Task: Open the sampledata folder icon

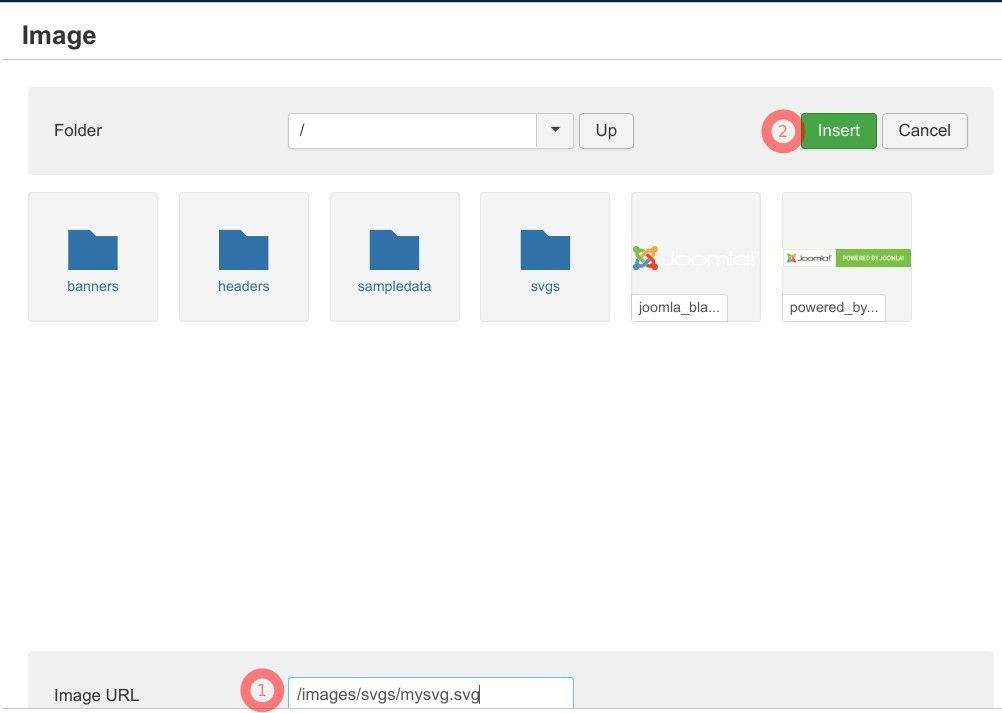Action: click(394, 249)
